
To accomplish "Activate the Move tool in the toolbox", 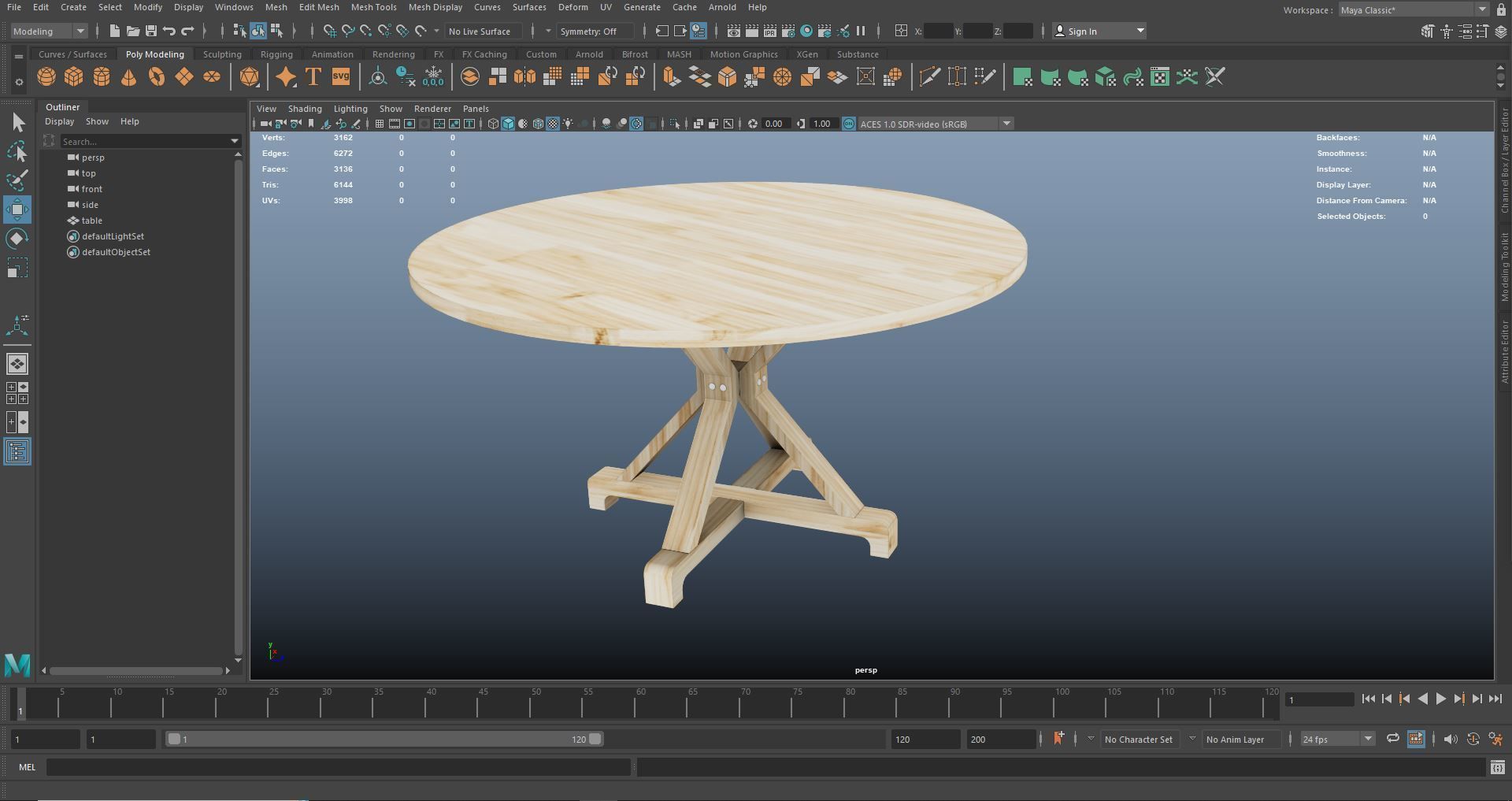I will [17, 210].
